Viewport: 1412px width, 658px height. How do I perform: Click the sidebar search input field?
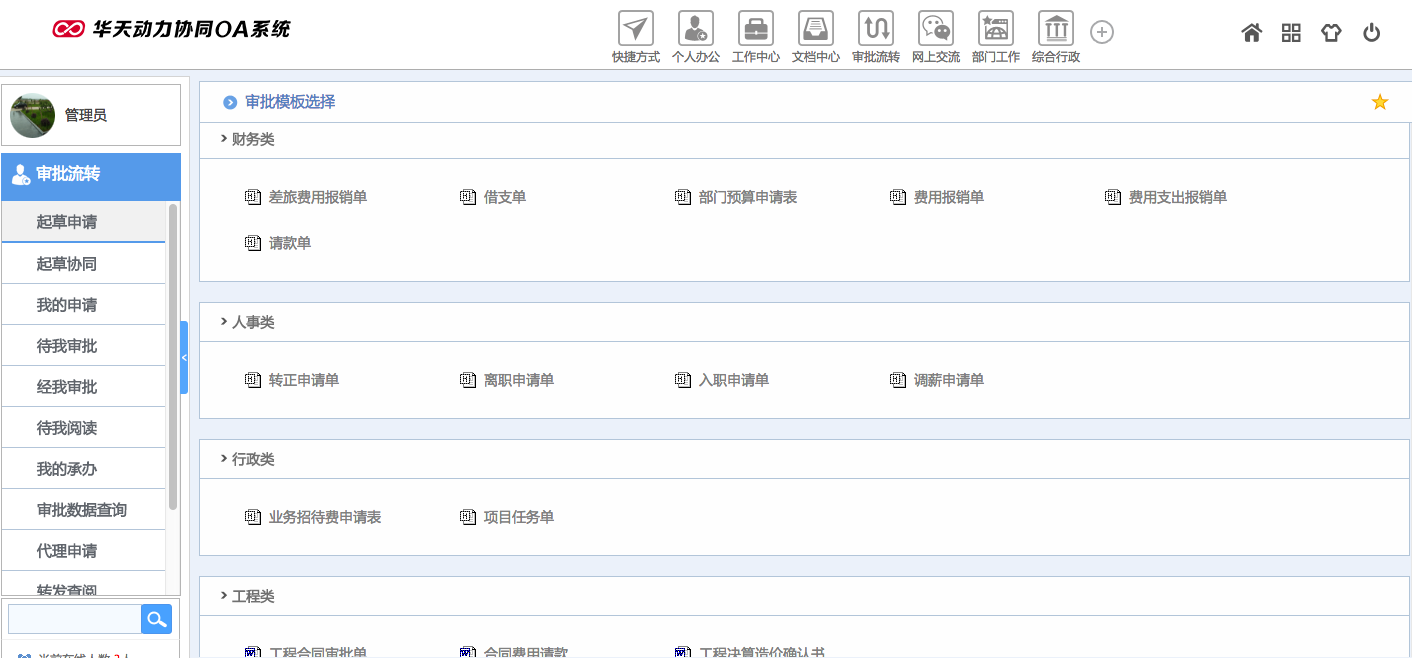pos(74,619)
